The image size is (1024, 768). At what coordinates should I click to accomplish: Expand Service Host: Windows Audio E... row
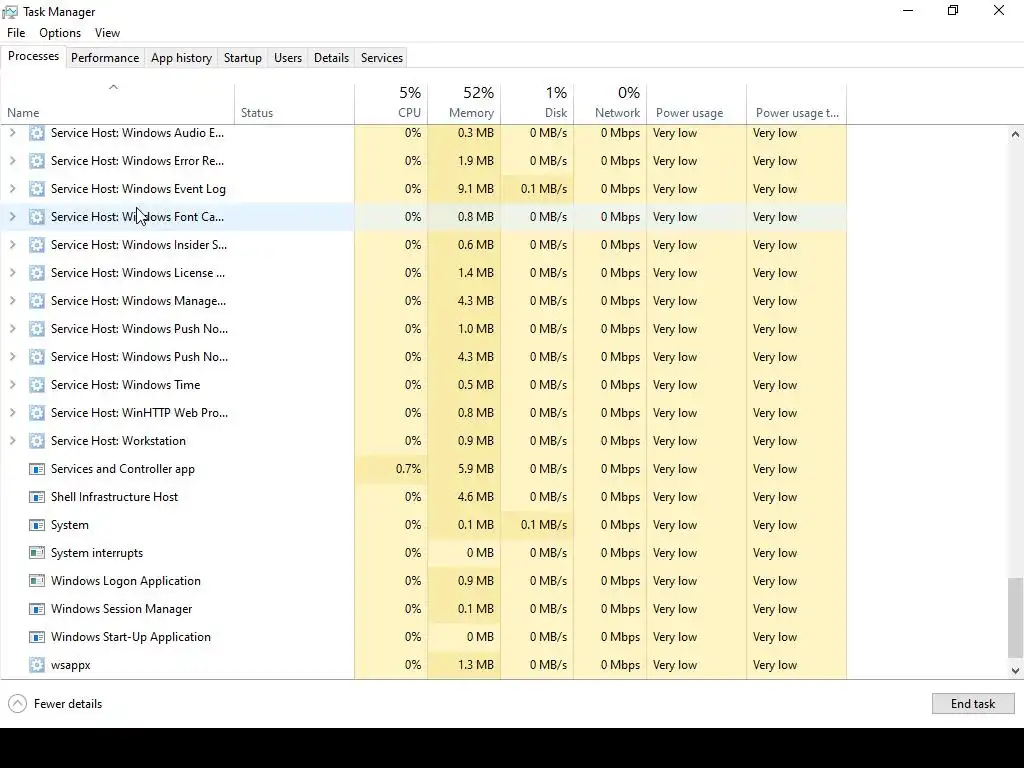point(12,133)
